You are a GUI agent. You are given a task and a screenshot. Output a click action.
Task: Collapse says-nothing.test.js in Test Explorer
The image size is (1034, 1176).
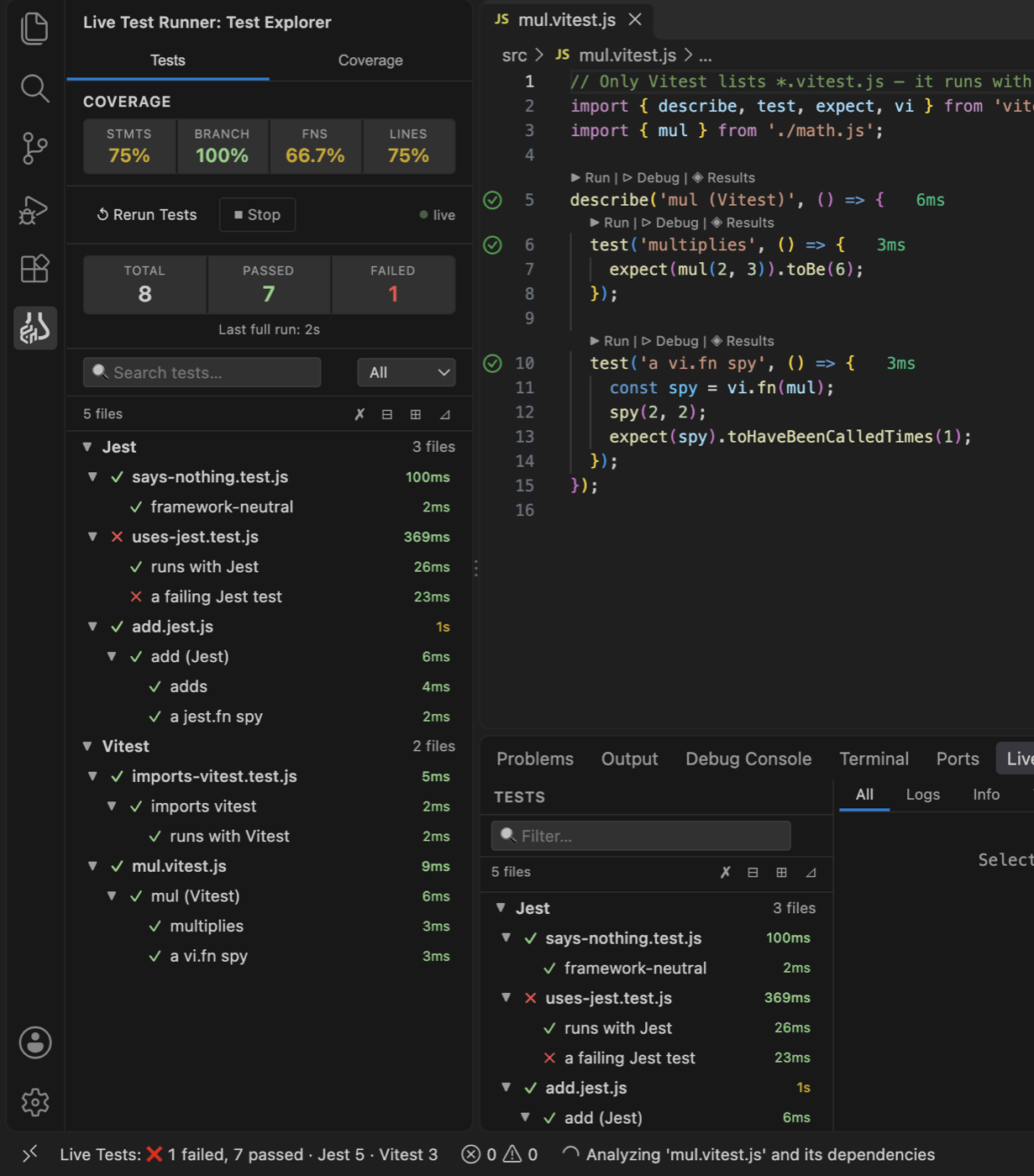pos(93,476)
